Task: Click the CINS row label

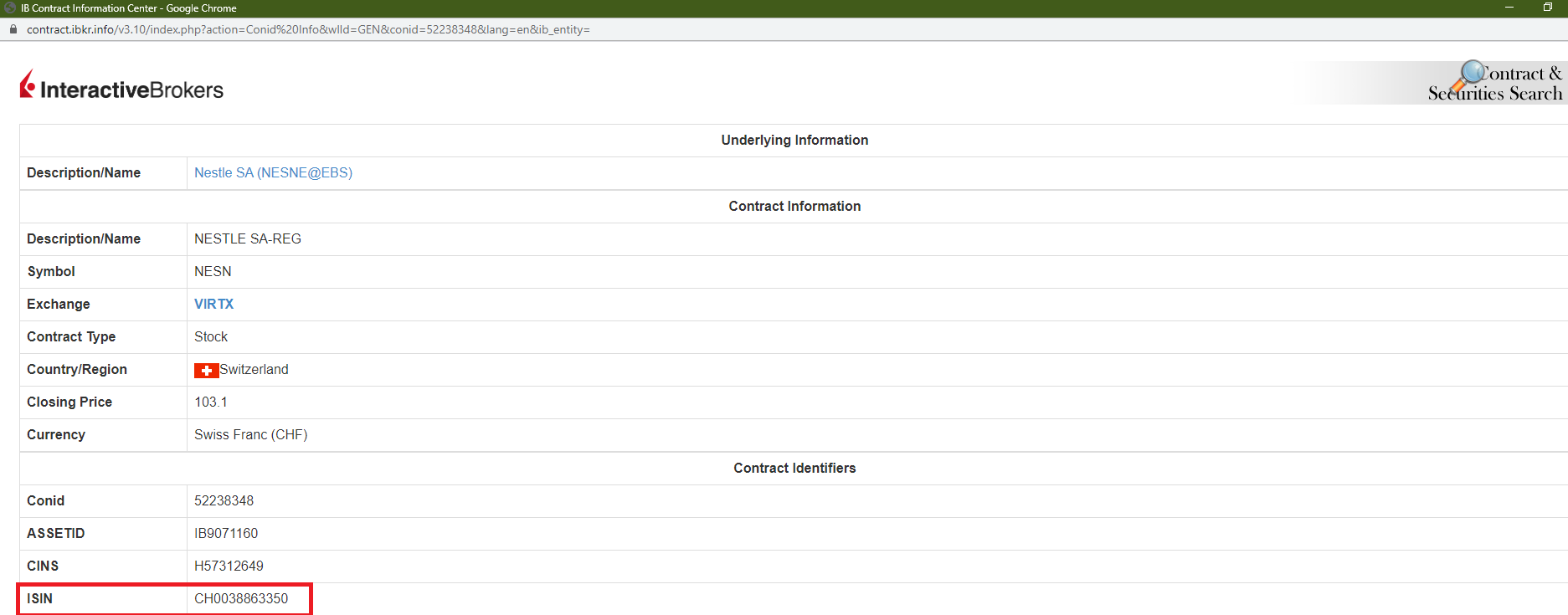Action: point(43,566)
